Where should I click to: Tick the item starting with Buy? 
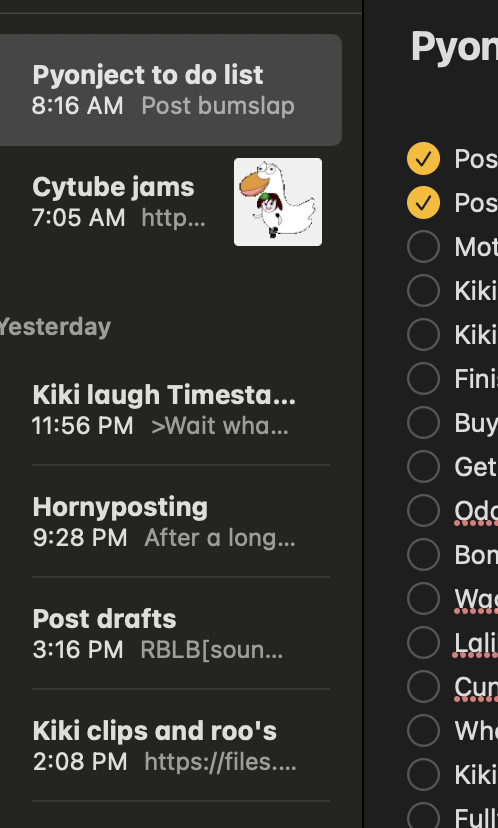tap(424, 422)
